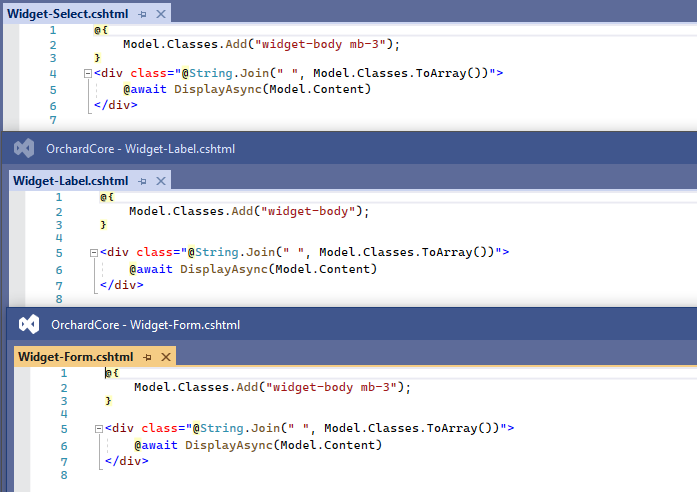This screenshot has width=697, height=492.
Task: Click "widget-body" string in Widget-Label.cshtml
Action: [308, 211]
